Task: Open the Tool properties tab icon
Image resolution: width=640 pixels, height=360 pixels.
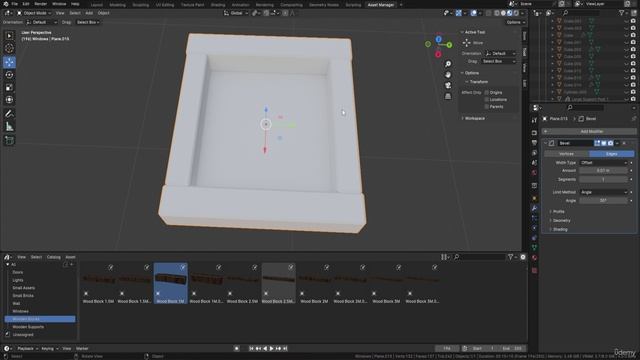Action: click(x=534, y=120)
